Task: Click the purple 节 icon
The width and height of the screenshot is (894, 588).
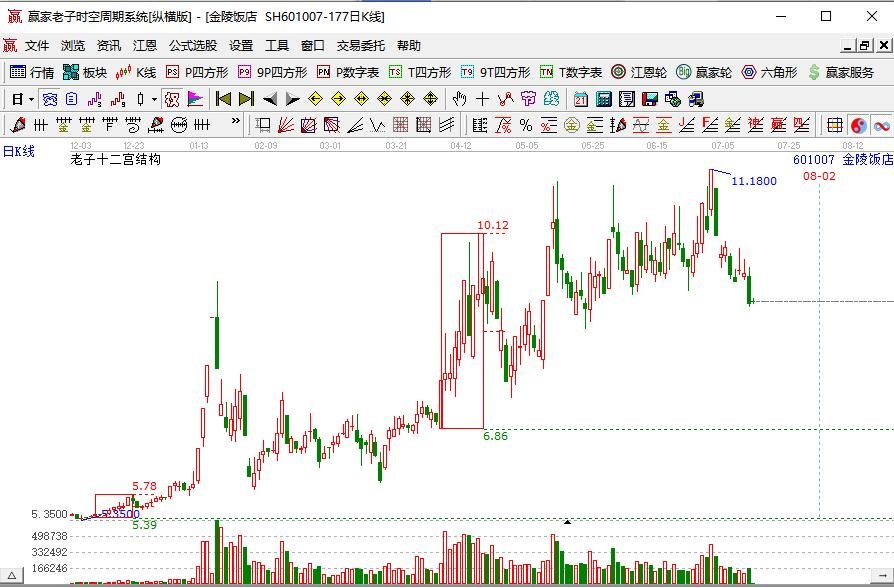Action: click(x=528, y=99)
